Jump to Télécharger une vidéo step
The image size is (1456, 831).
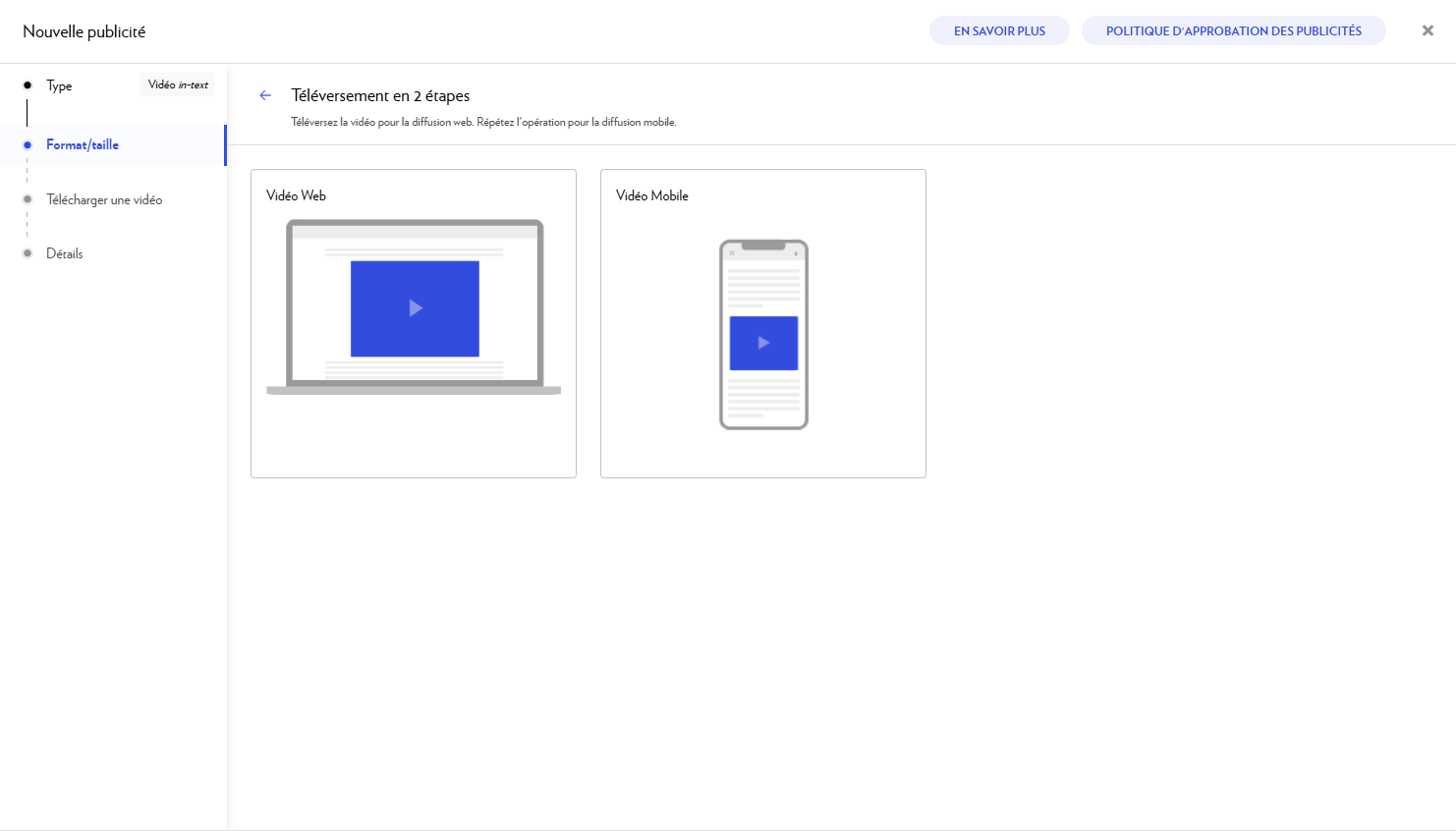(104, 199)
